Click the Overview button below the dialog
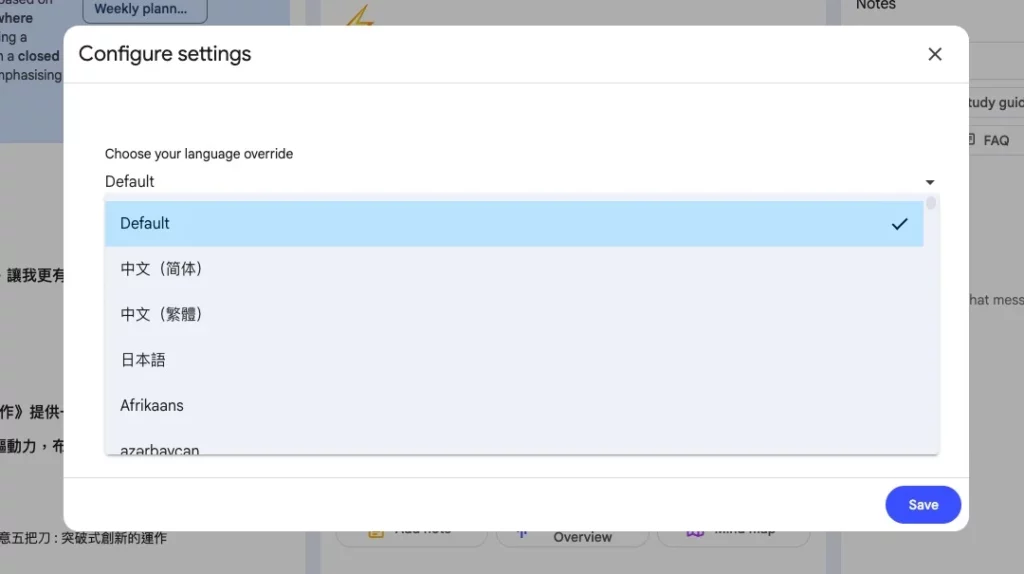The width and height of the screenshot is (1024, 574). [x=582, y=537]
